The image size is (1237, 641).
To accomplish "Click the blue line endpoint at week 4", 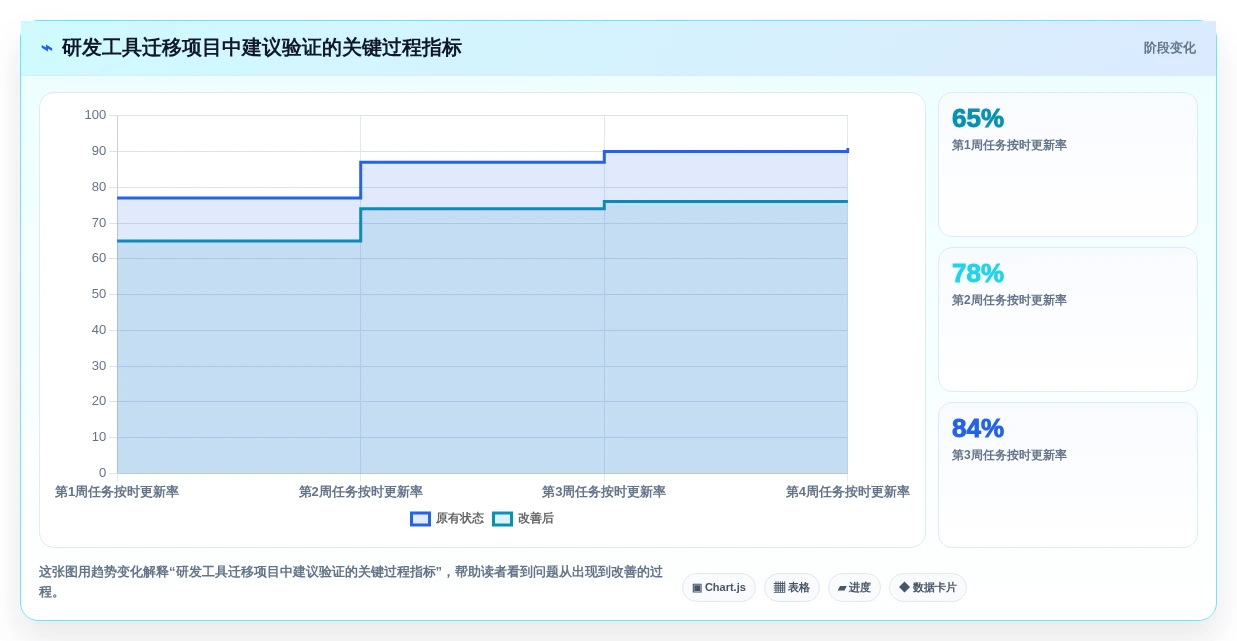I will (847, 151).
